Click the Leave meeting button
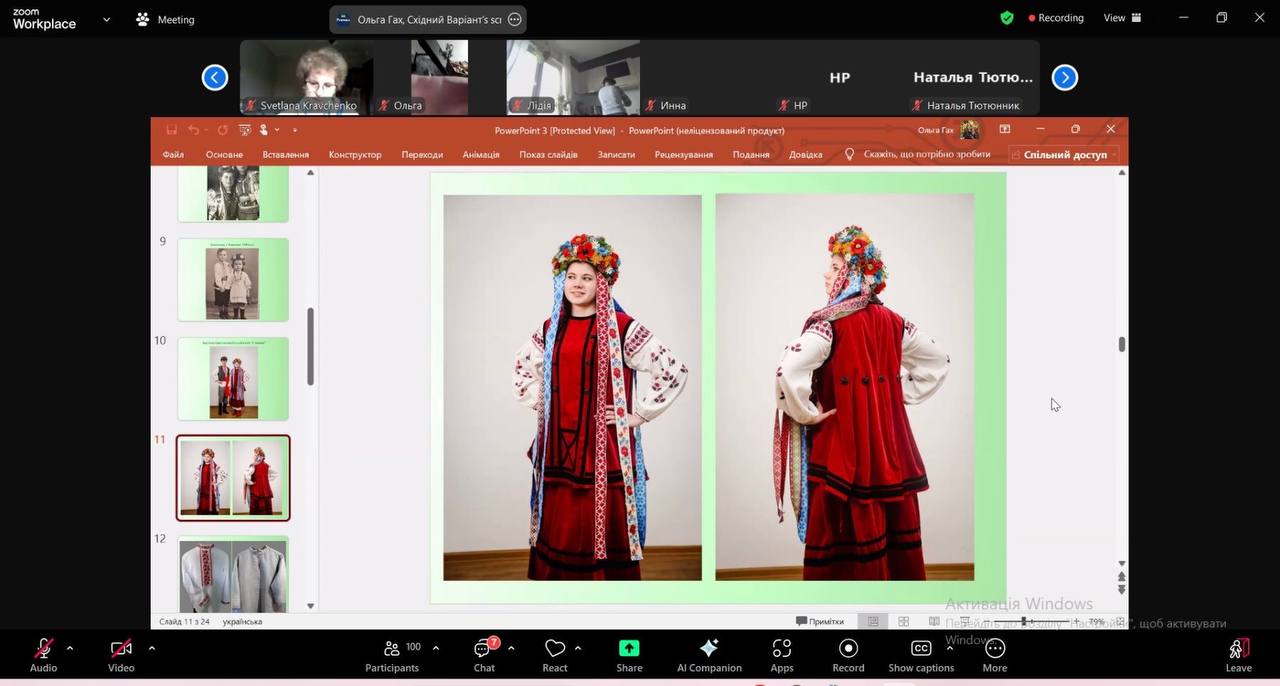Screen dimensions: 1280x686 click(1238, 655)
